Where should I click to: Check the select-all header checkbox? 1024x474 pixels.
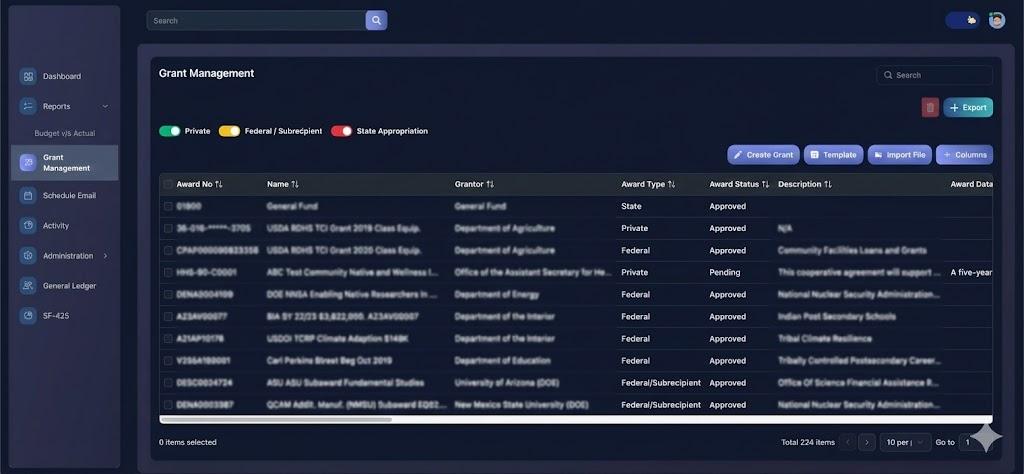tap(168, 184)
